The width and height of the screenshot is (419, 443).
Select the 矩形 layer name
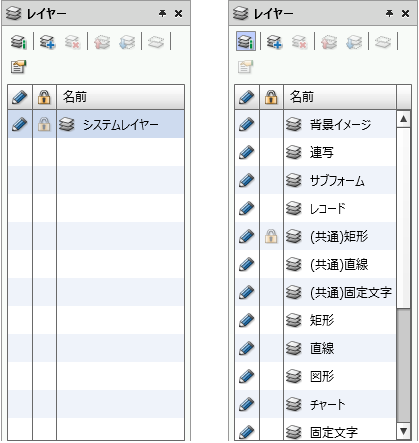322,321
